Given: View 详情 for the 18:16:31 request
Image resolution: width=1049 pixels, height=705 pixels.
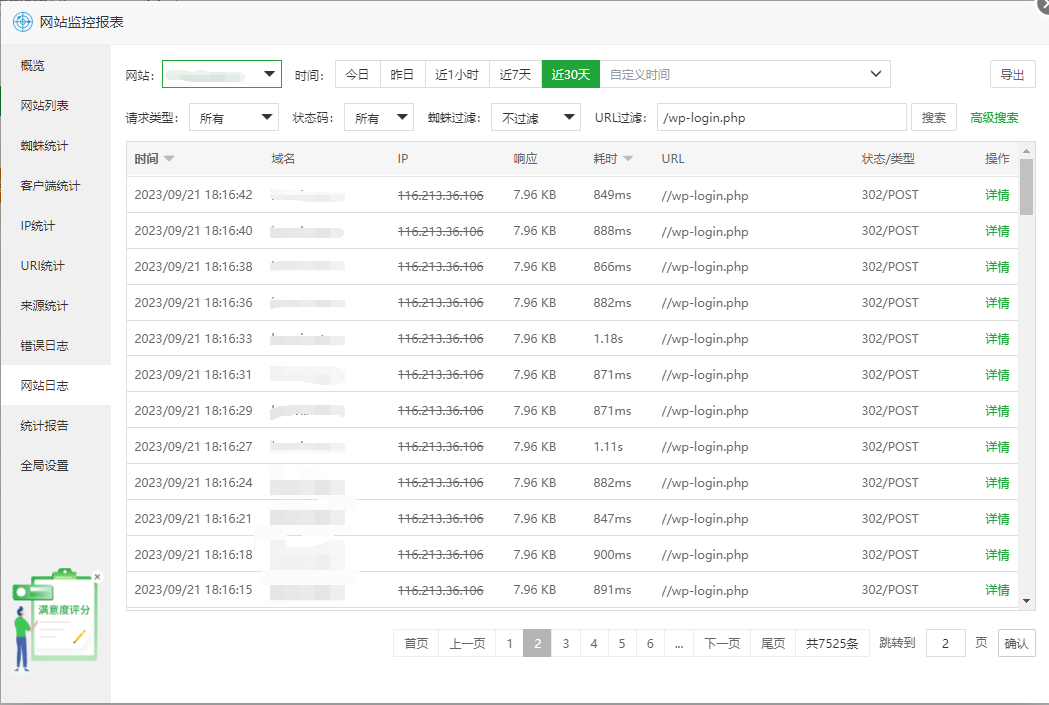Looking at the screenshot, I should pyautogui.click(x=997, y=375).
